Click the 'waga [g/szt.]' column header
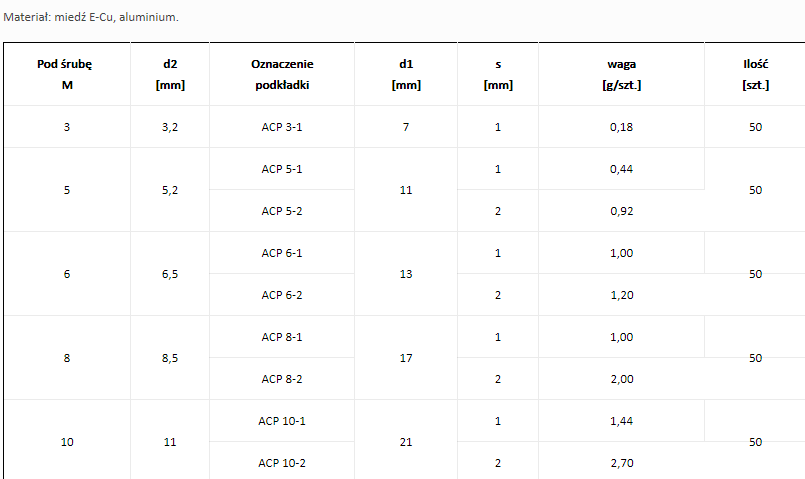 point(621,74)
